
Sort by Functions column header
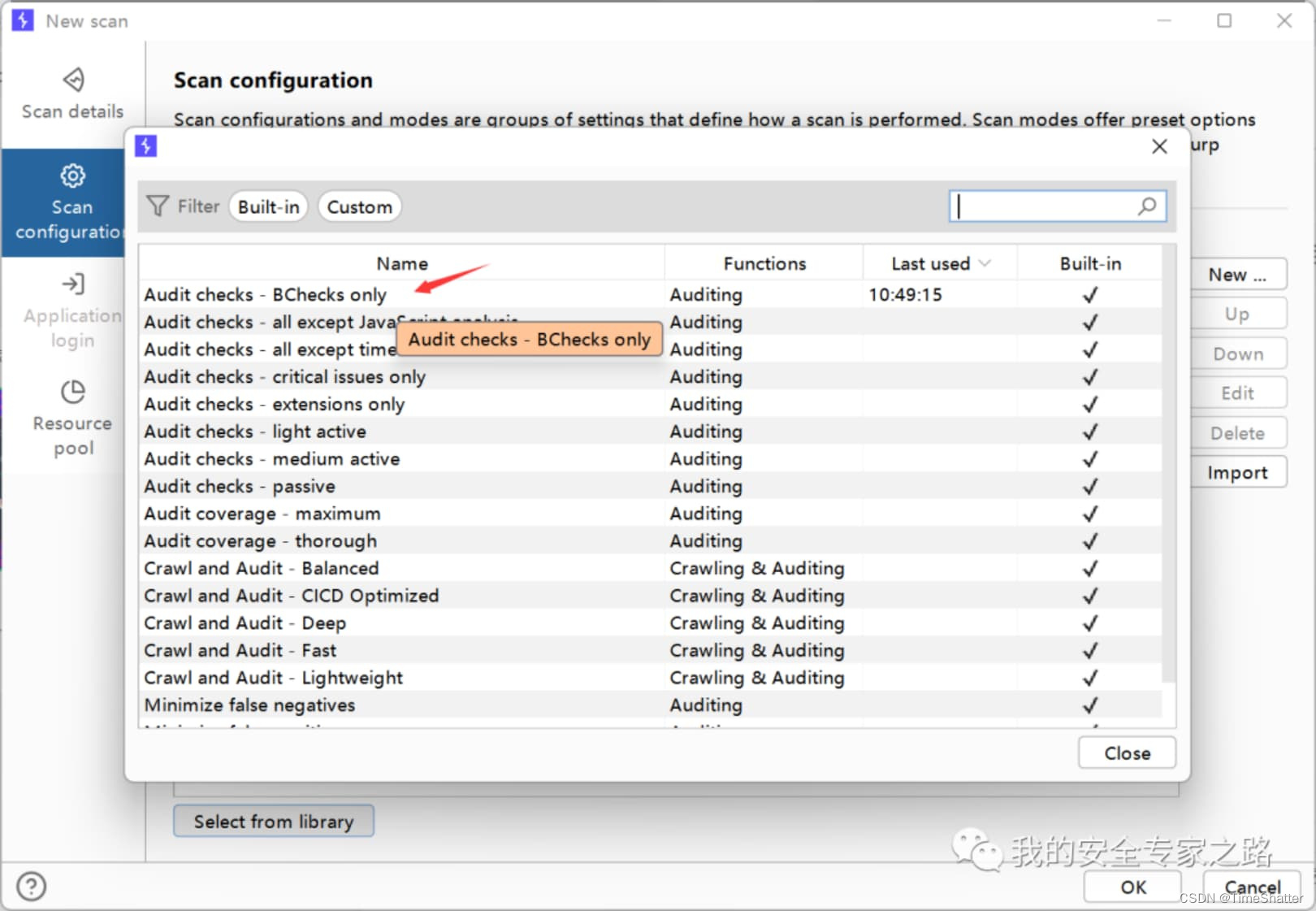(764, 263)
